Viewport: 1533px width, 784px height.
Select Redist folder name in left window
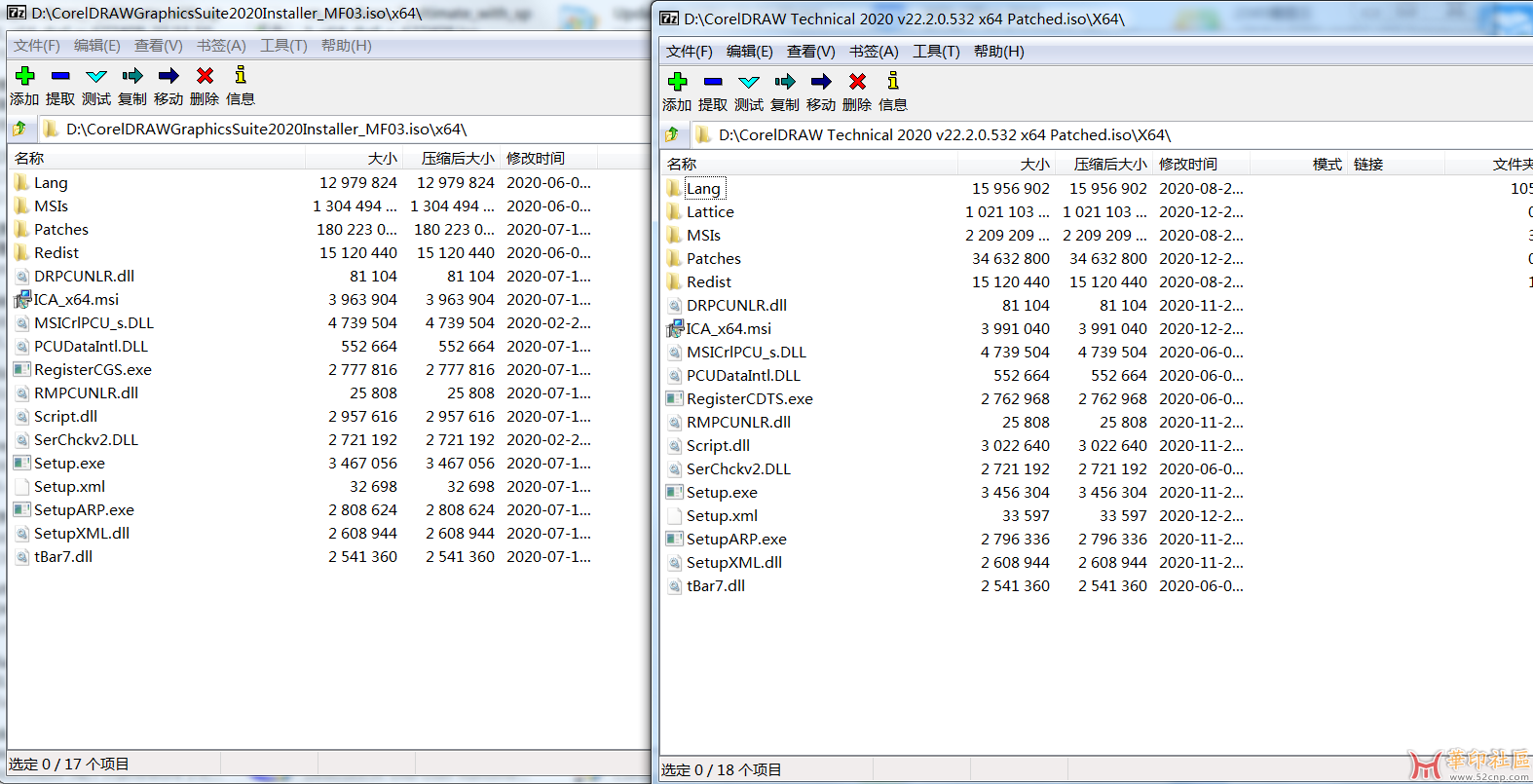click(56, 252)
